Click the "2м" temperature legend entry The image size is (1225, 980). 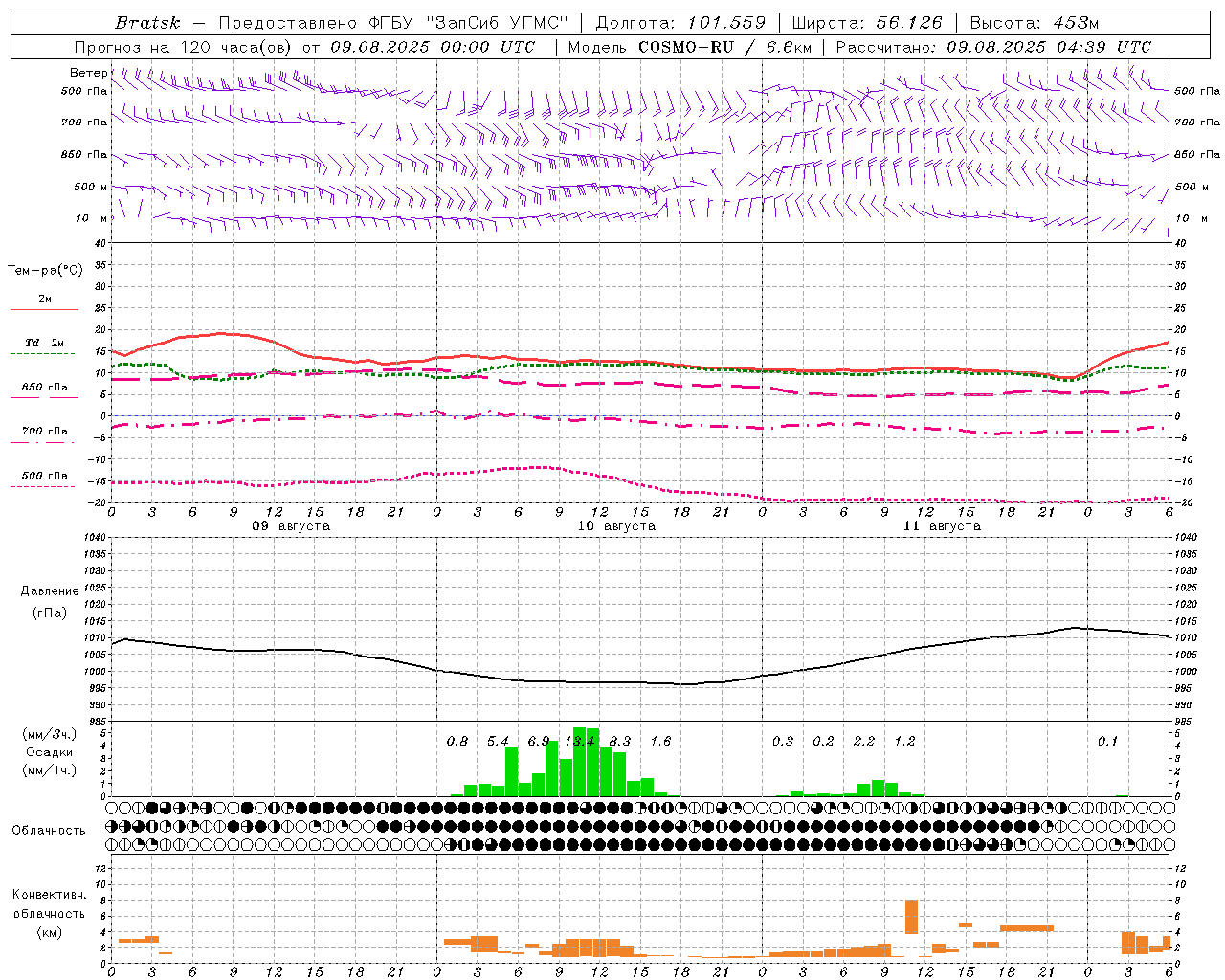click(x=45, y=300)
